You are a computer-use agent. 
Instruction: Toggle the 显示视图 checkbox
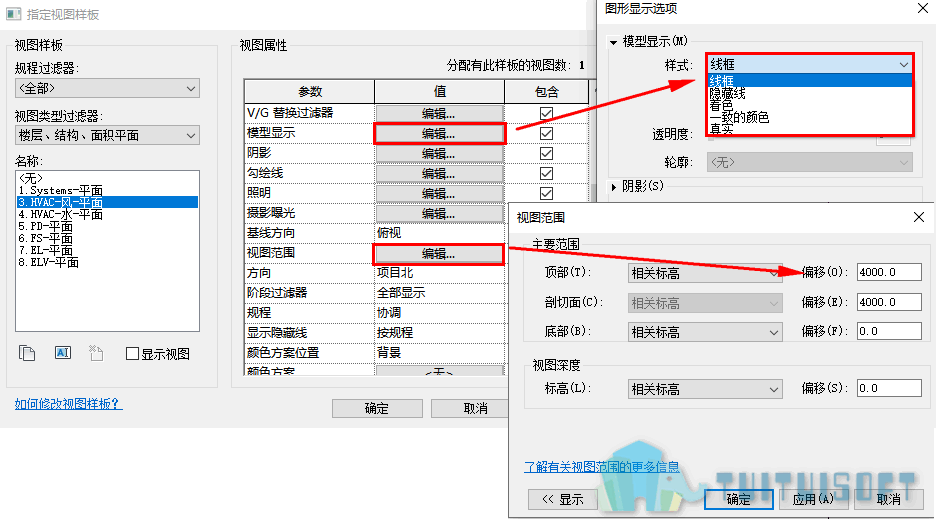(133, 354)
